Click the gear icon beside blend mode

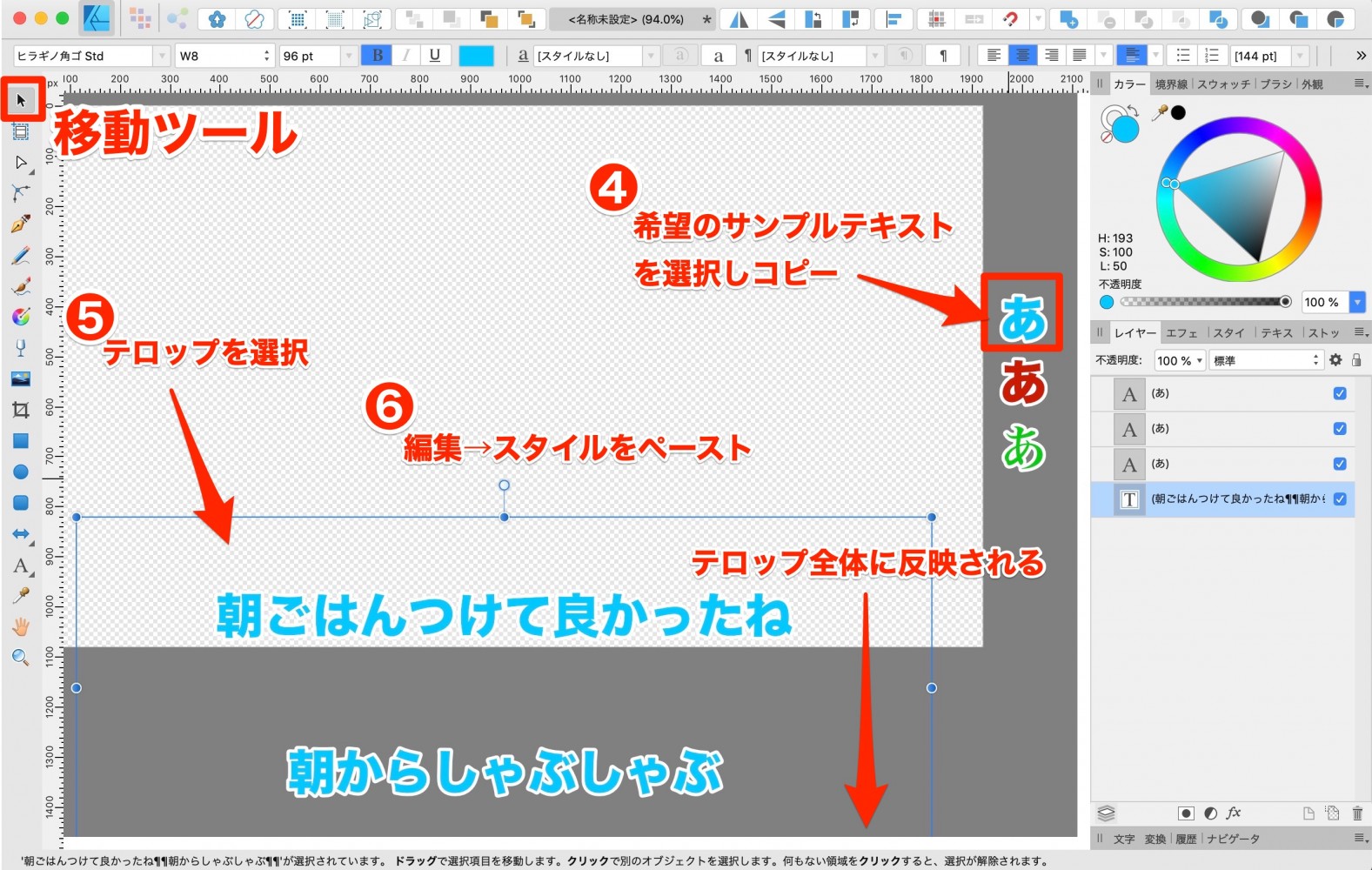[1335, 360]
